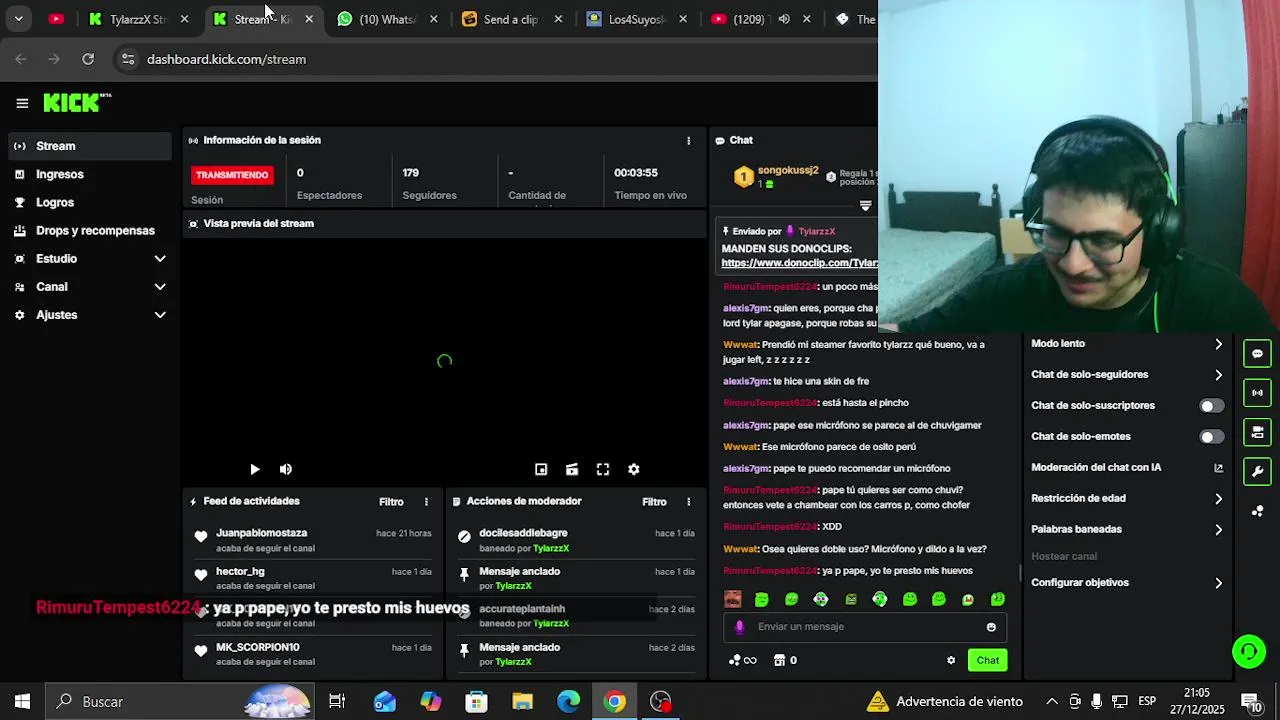Open the Configurar objetivos submenu
The height and width of the screenshot is (720, 1280).
(x=1127, y=583)
